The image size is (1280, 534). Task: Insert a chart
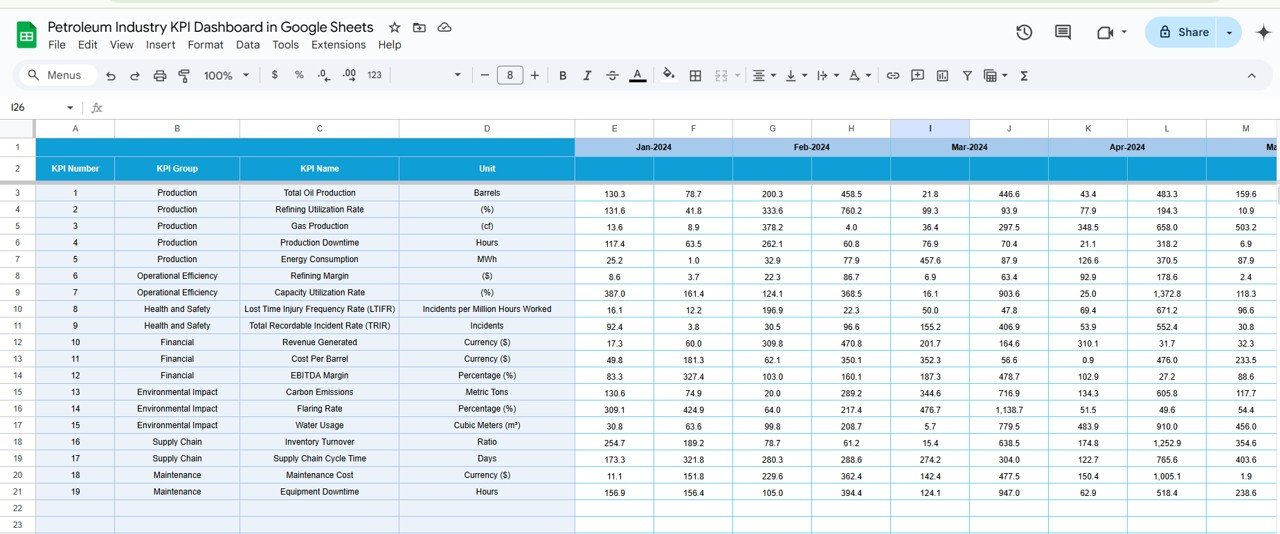pyautogui.click(x=942, y=75)
